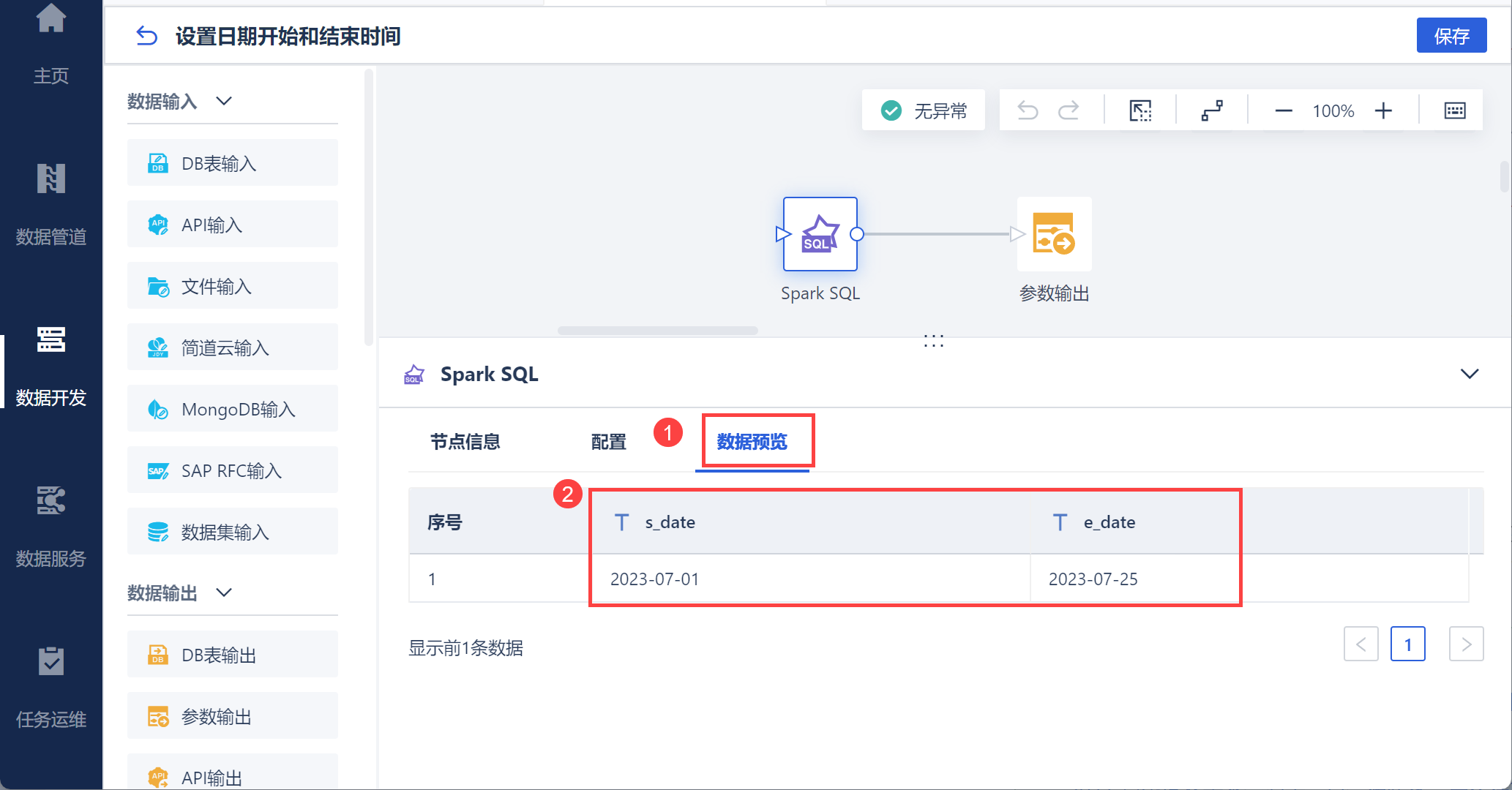Open the keyboard shortcuts icon
Viewport: 1512px width, 790px height.
pyautogui.click(x=1454, y=110)
